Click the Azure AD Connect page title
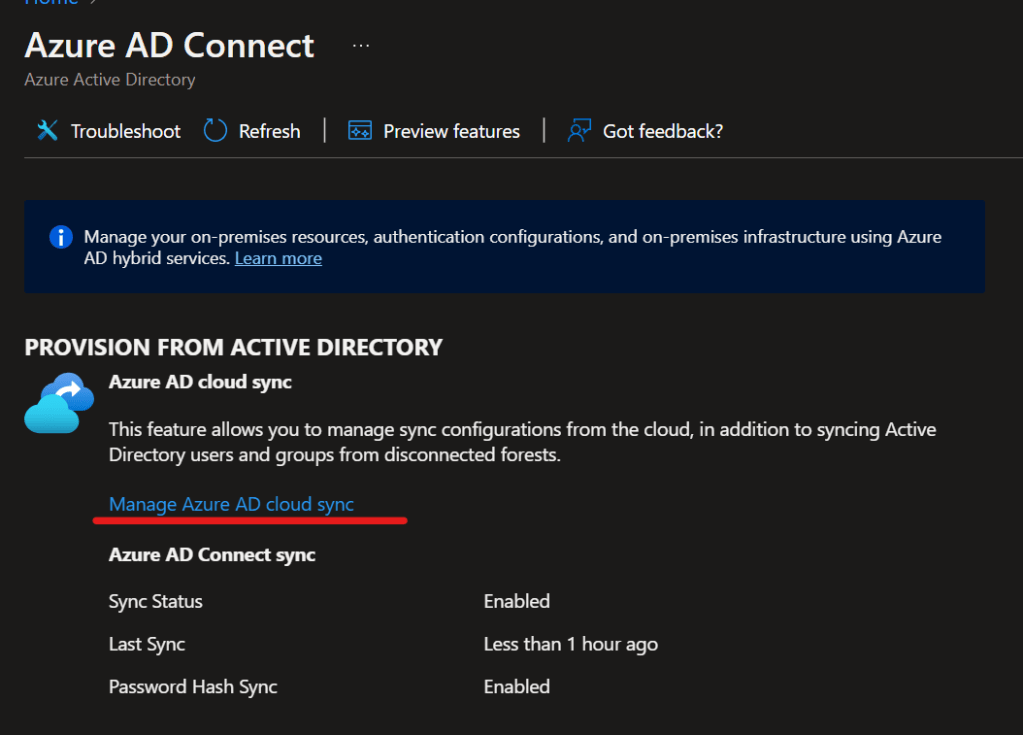Viewport: 1023px width, 735px height. tap(169, 46)
